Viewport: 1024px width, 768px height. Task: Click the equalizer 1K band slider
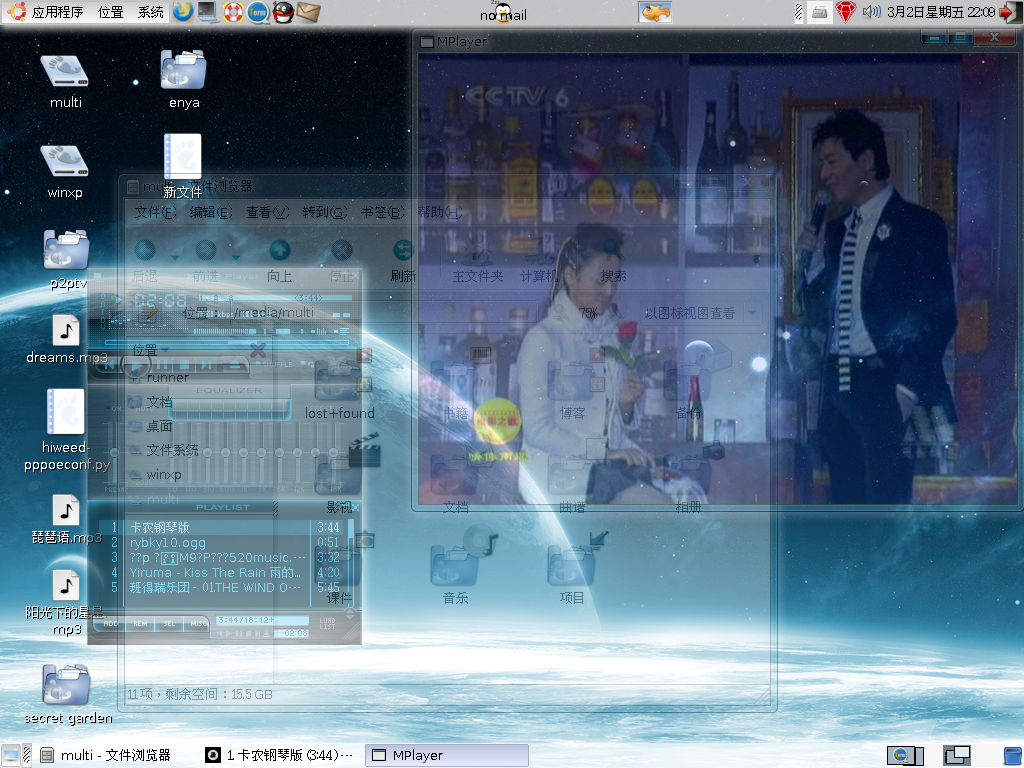244,453
